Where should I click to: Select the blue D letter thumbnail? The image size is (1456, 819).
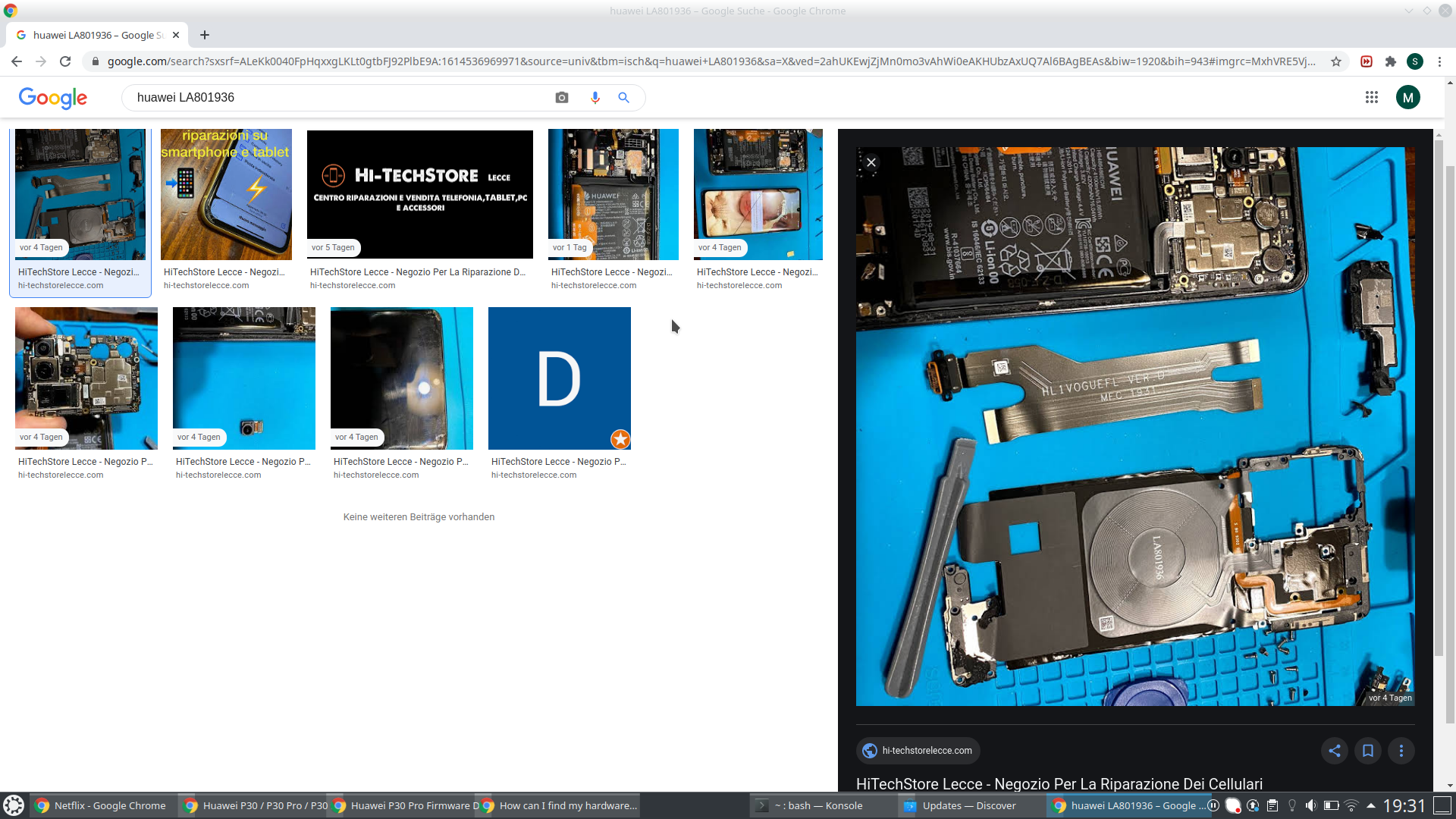point(560,378)
